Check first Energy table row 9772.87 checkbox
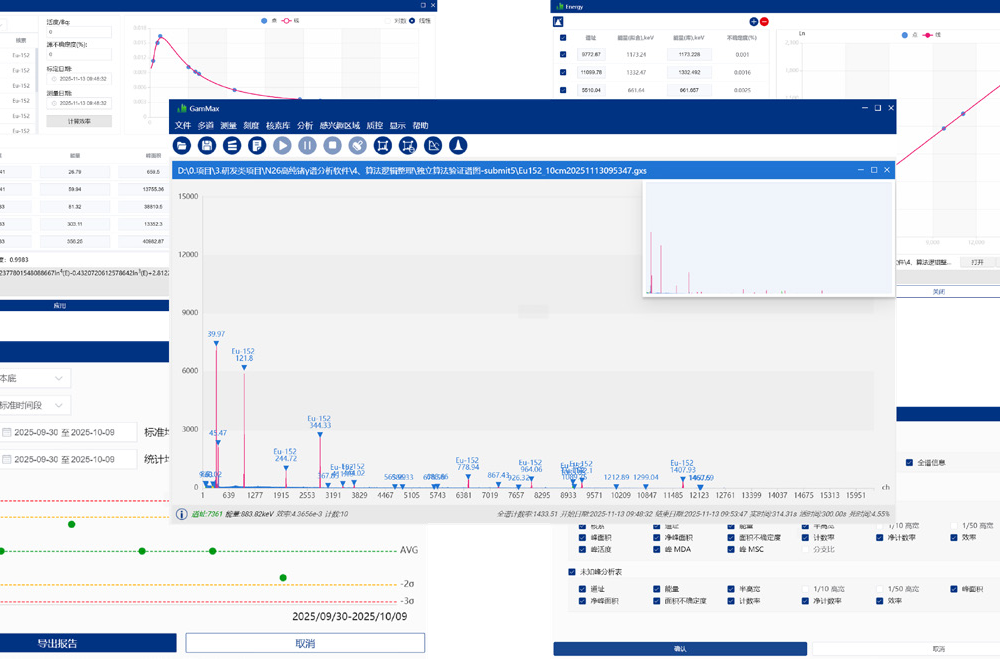1000x659 pixels. [x=562, y=55]
